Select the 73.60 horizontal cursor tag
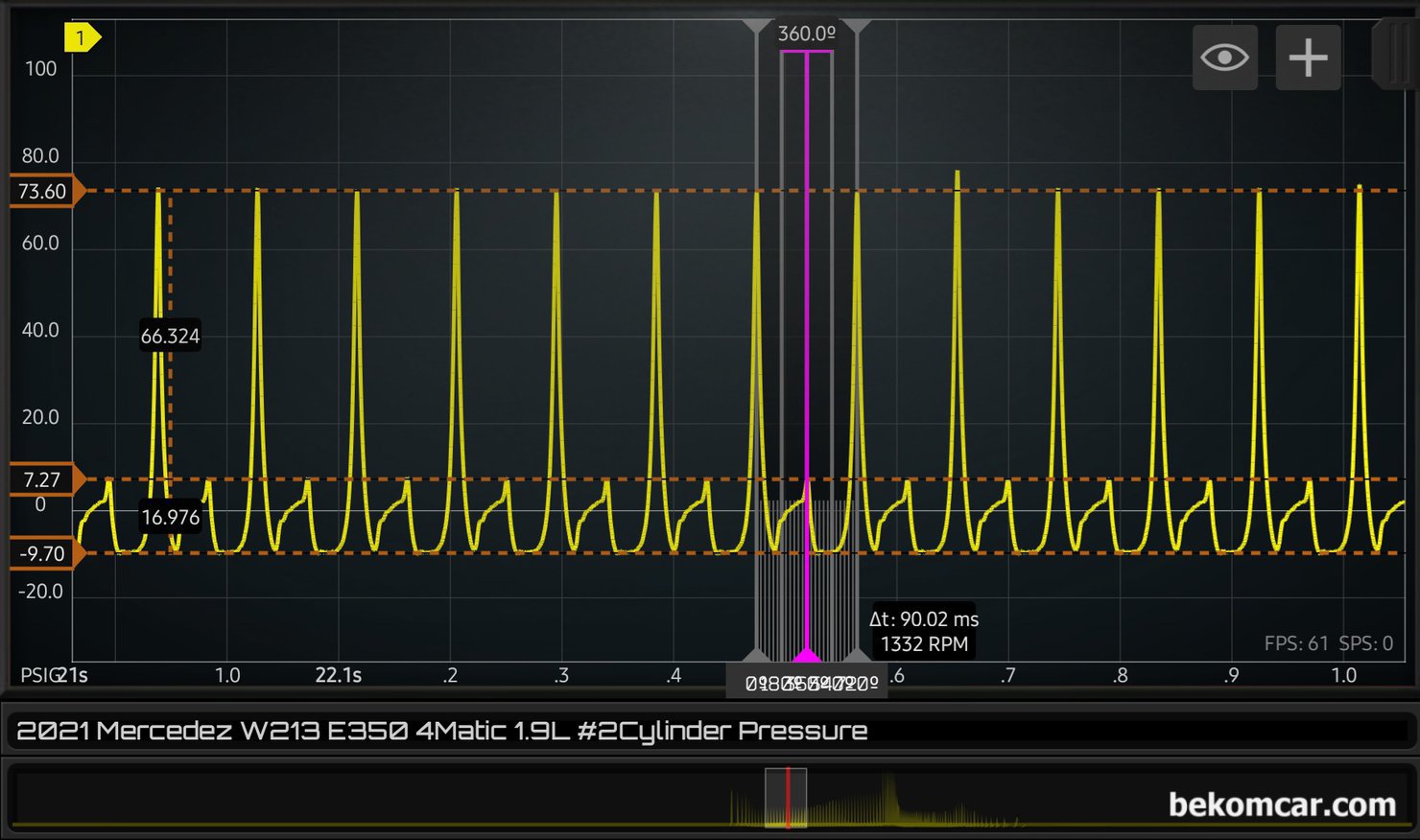 (x=45, y=191)
